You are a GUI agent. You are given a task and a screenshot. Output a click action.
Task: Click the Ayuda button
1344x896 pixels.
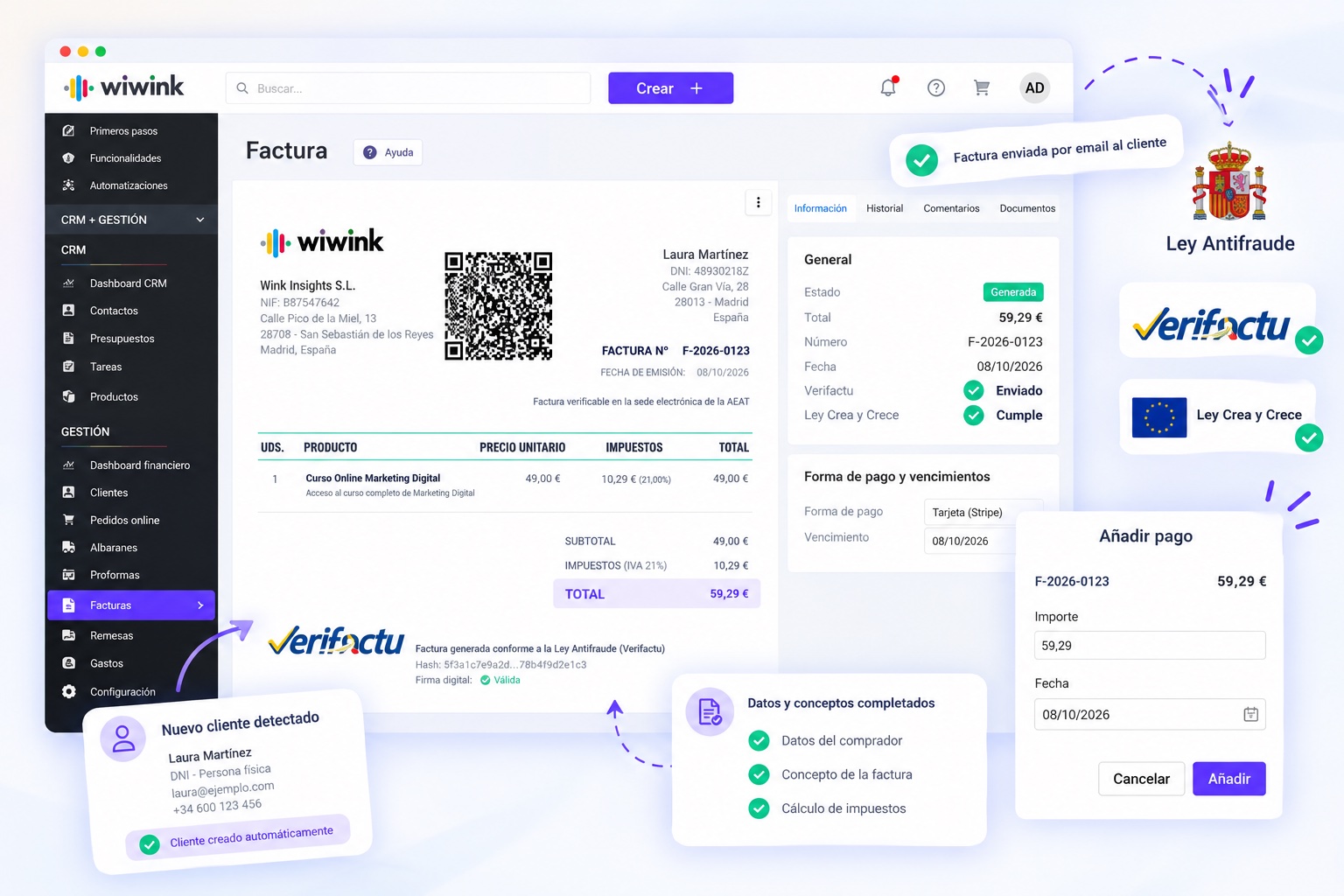(x=388, y=152)
